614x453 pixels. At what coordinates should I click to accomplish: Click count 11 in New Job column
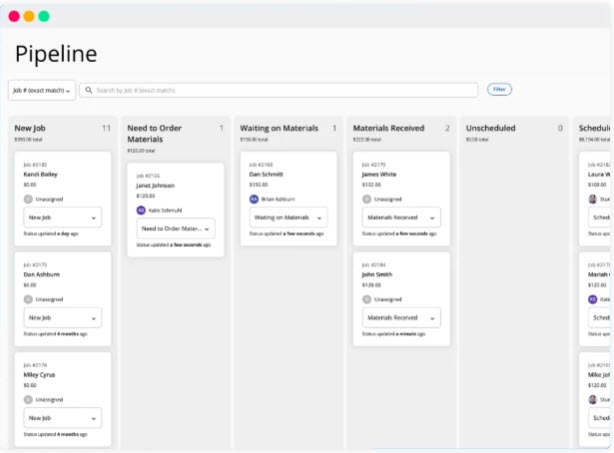(106, 128)
